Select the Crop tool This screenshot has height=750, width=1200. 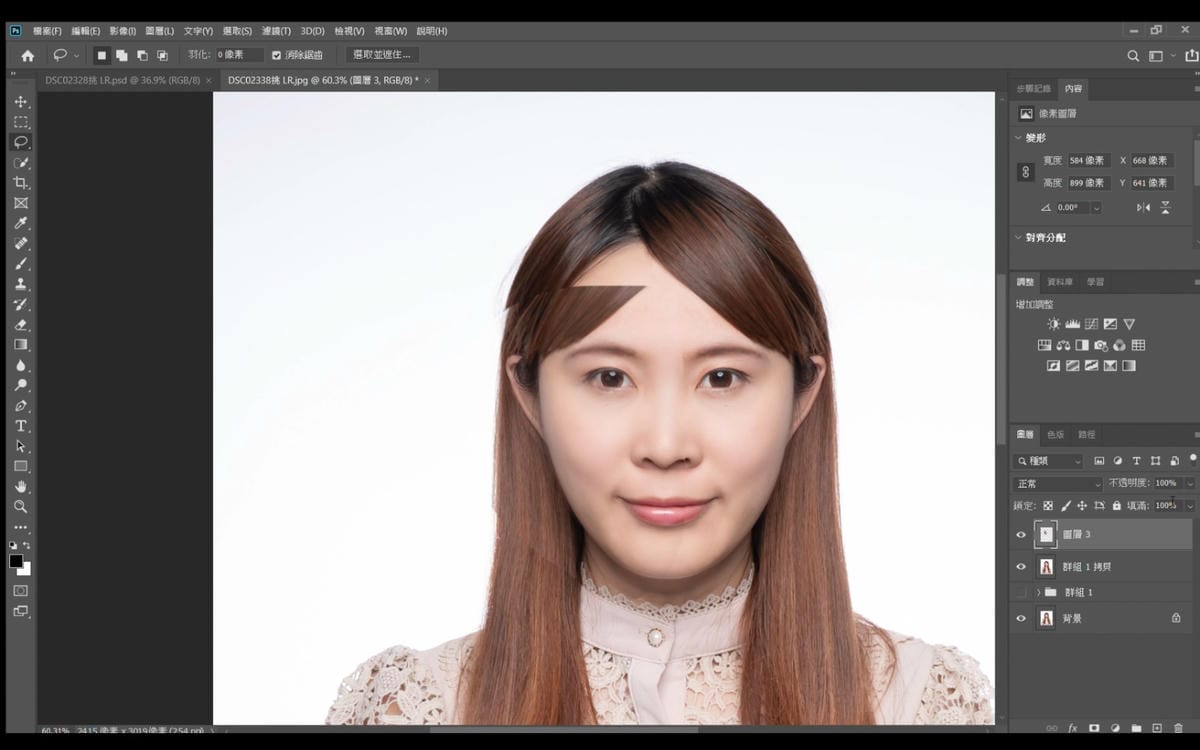(x=20, y=183)
